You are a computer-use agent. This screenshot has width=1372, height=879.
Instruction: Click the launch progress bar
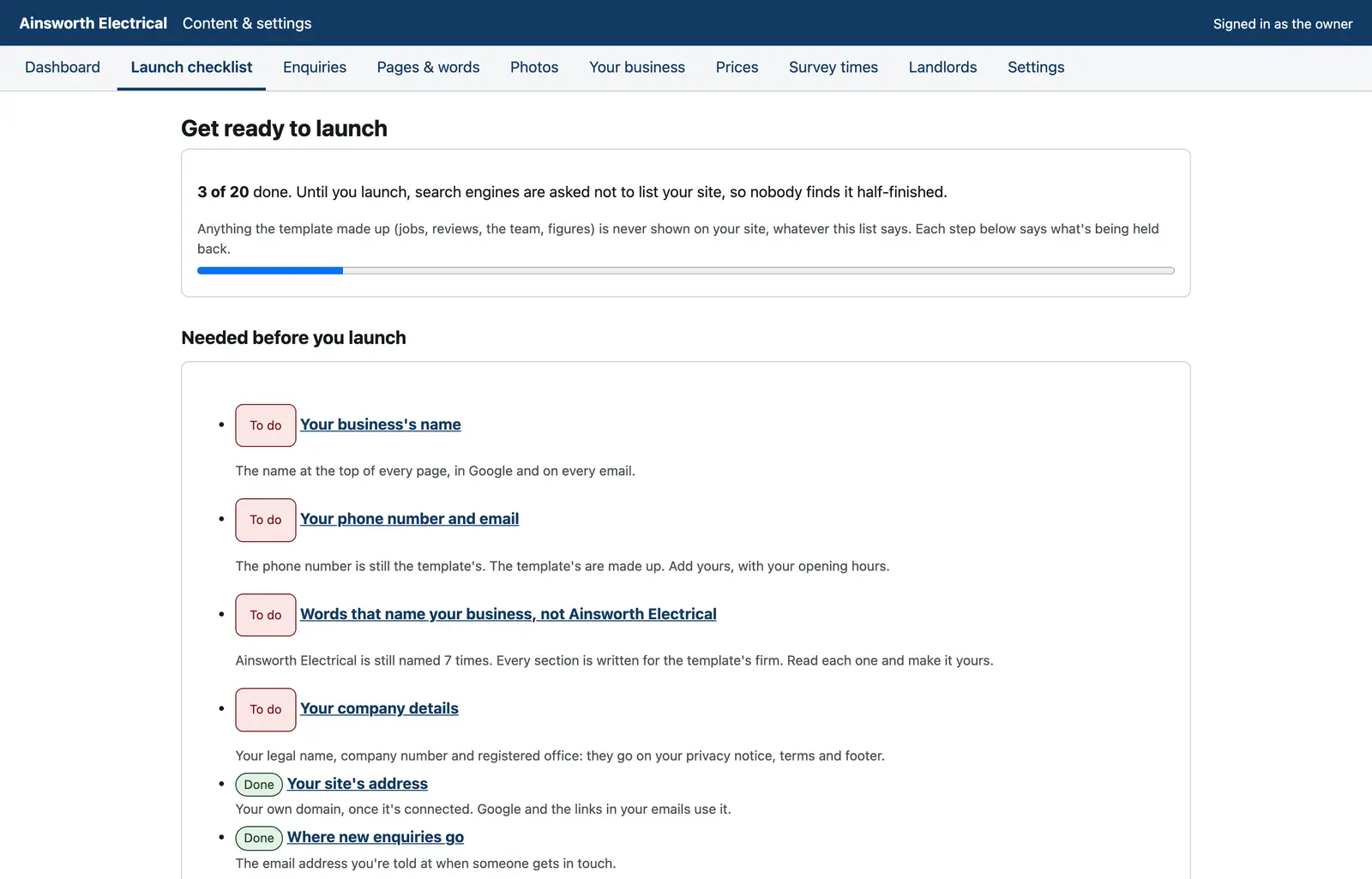686,270
